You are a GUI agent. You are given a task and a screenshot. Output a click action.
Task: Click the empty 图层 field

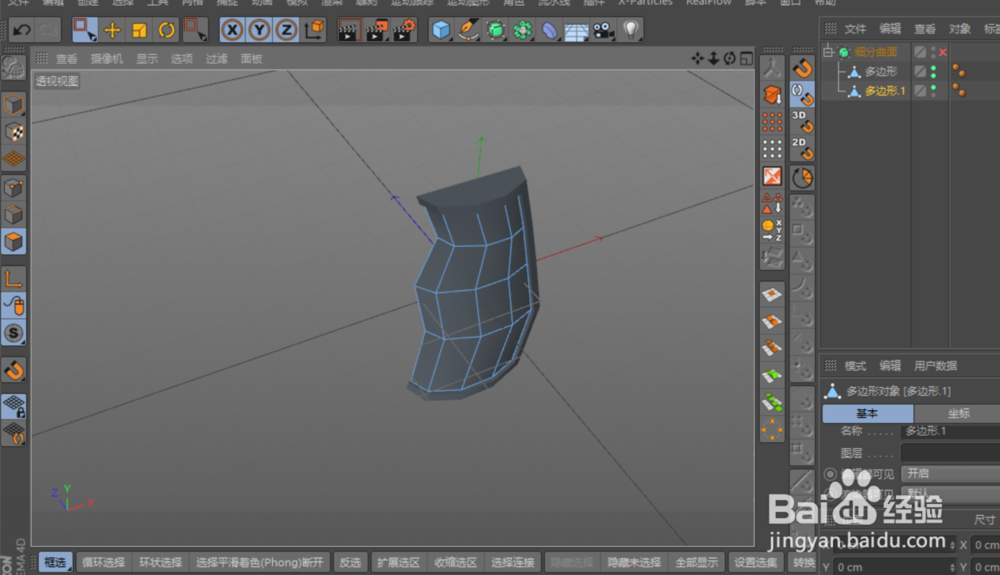pos(950,453)
